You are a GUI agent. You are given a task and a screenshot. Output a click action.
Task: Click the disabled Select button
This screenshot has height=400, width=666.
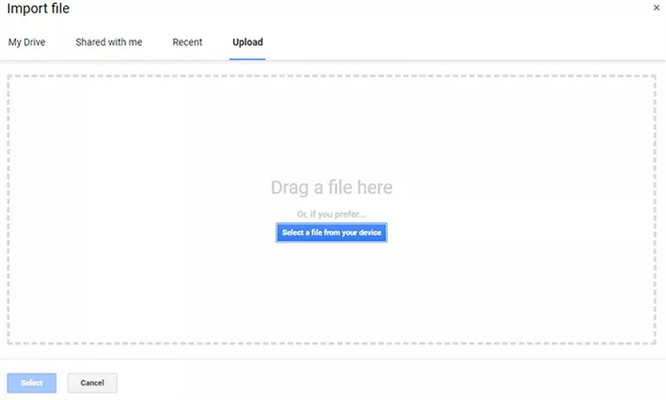pyautogui.click(x=32, y=383)
